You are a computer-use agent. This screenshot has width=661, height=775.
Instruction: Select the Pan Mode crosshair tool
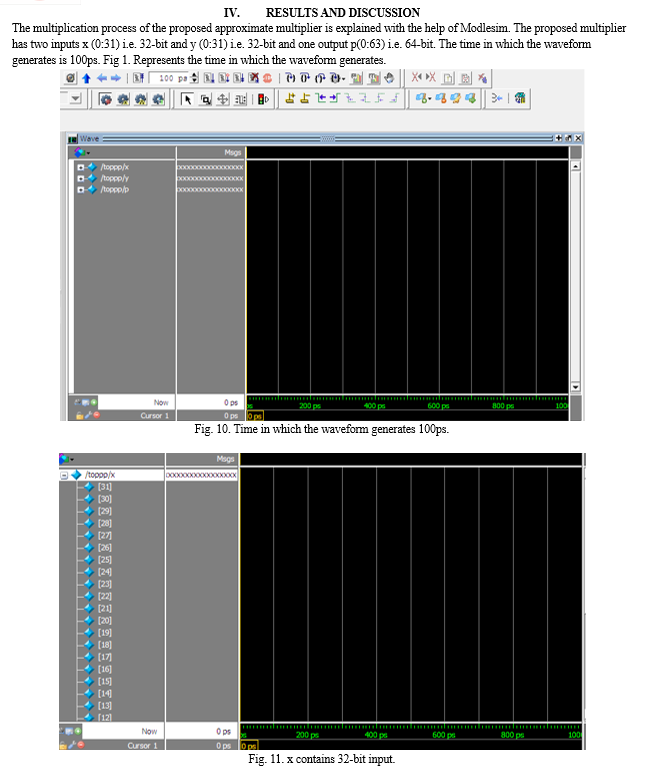pyautogui.click(x=223, y=99)
